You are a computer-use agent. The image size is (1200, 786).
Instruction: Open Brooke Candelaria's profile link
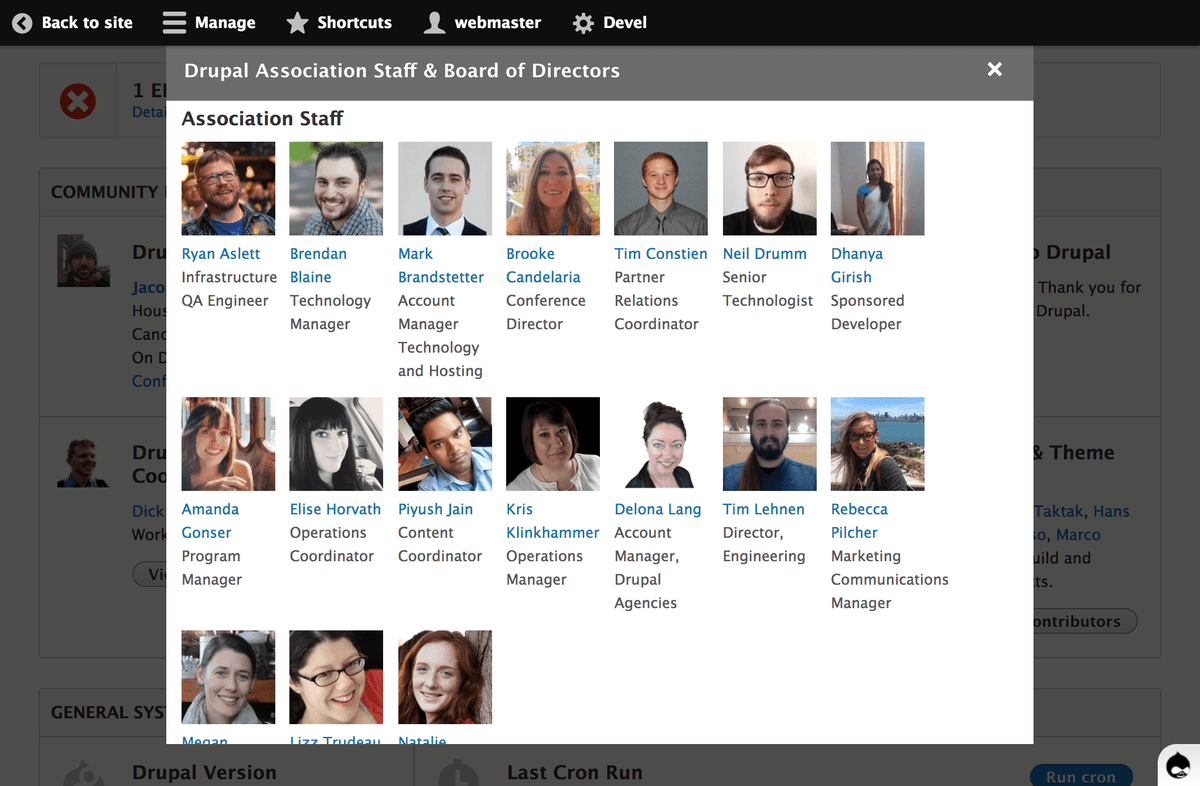(x=543, y=265)
